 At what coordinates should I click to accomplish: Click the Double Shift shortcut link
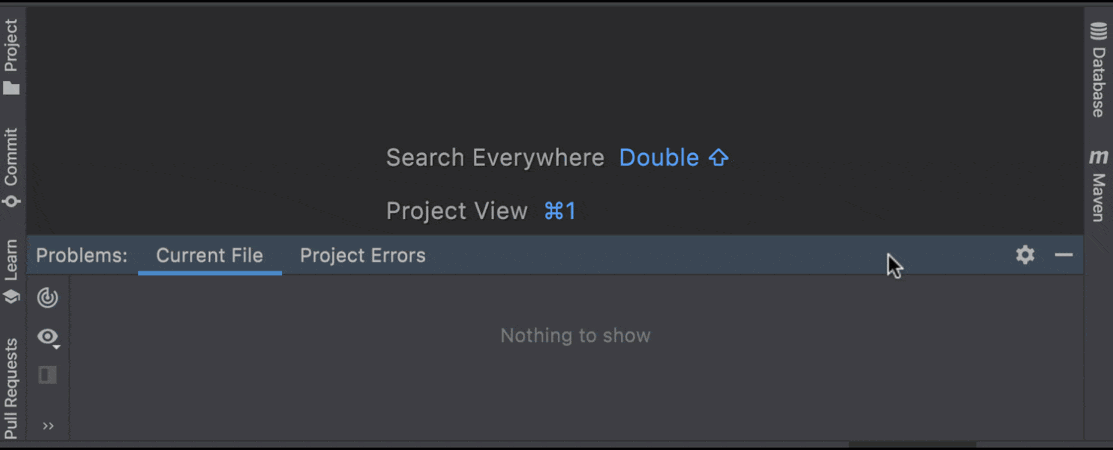point(674,158)
